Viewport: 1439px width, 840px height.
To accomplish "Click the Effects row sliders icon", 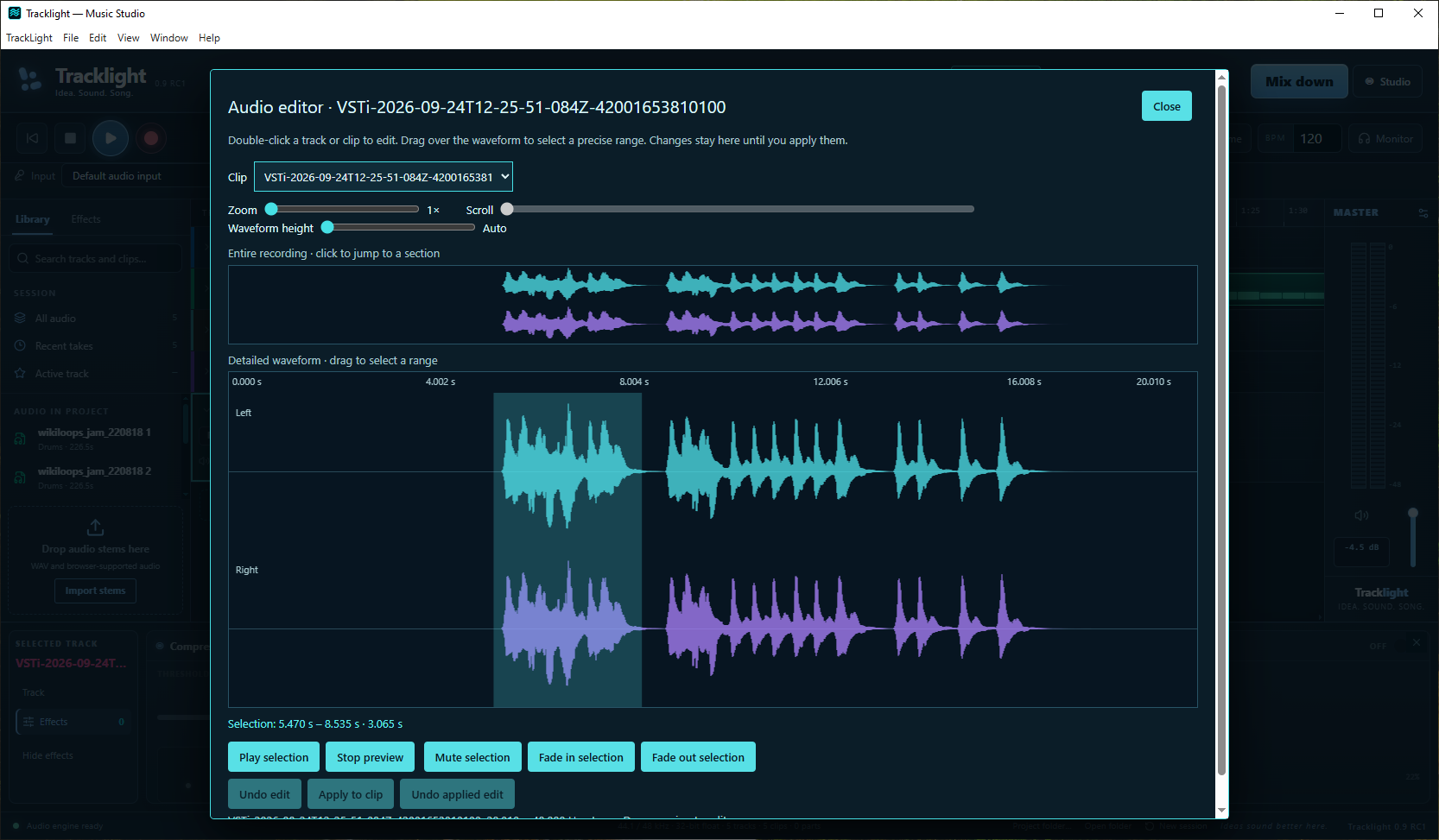I will point(29,722).
